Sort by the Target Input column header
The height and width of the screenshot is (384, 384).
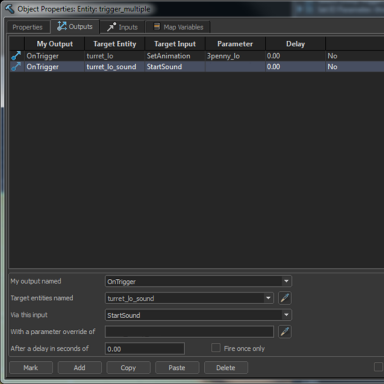click(175, 44)
